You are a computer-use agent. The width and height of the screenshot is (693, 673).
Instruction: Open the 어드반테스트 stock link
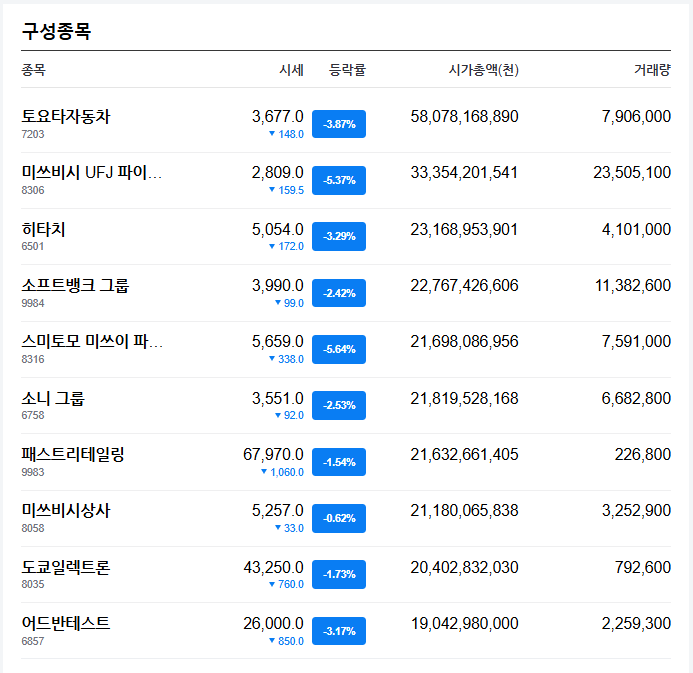(x=65, y=624)
